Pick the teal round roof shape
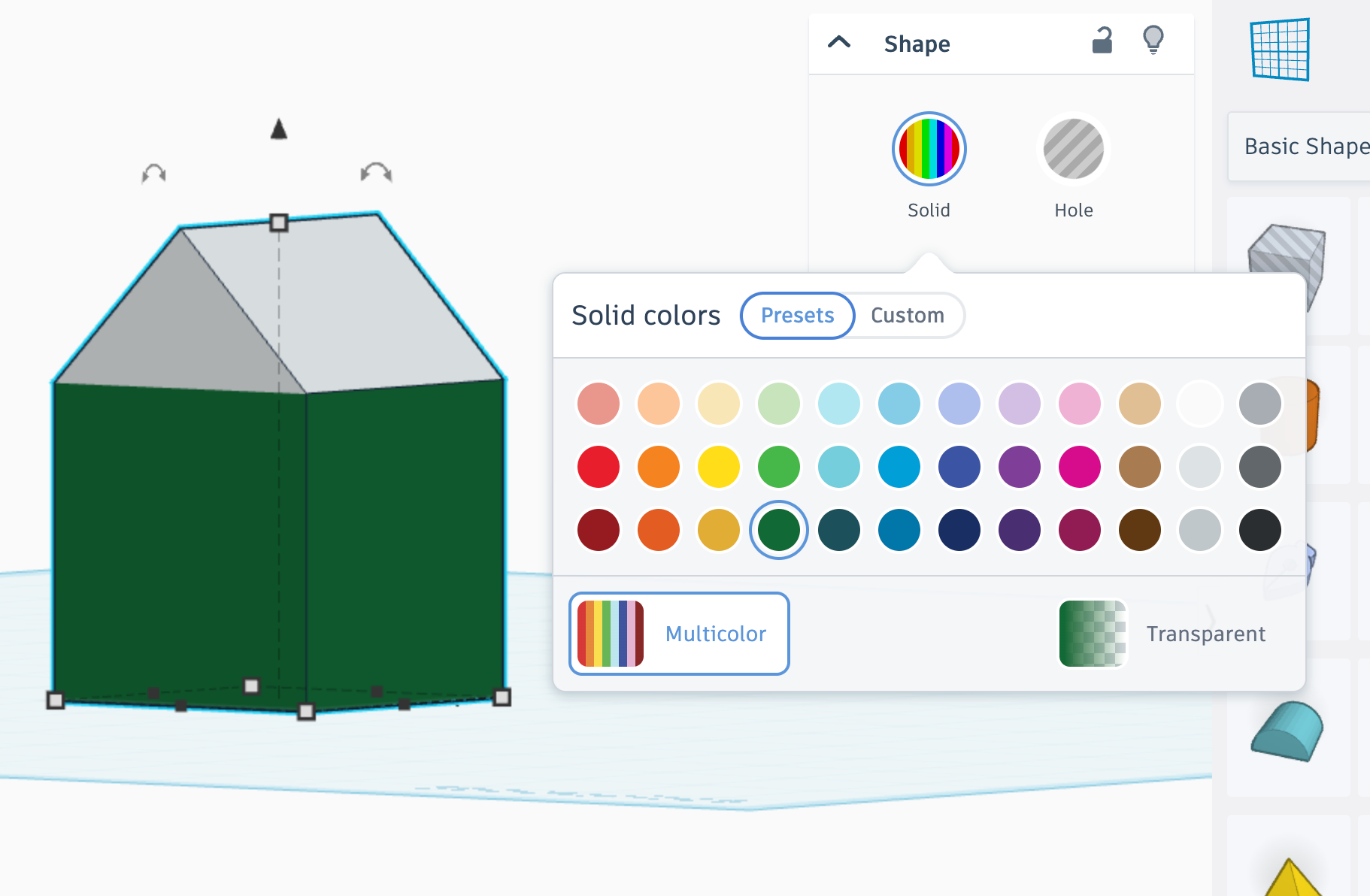1370x896 pixels. coord(1287,731)
